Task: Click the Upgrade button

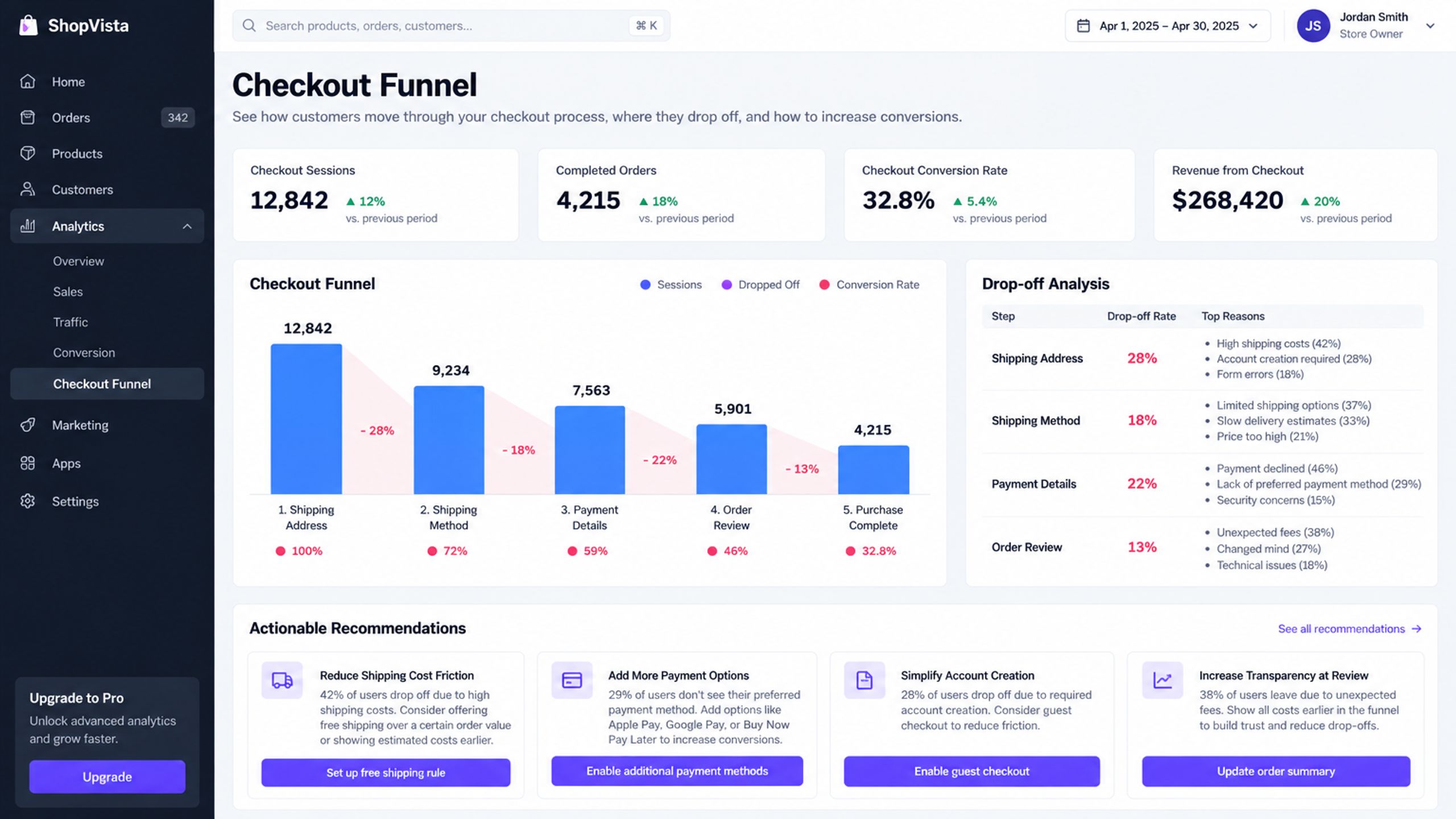Action: point(107,777)
